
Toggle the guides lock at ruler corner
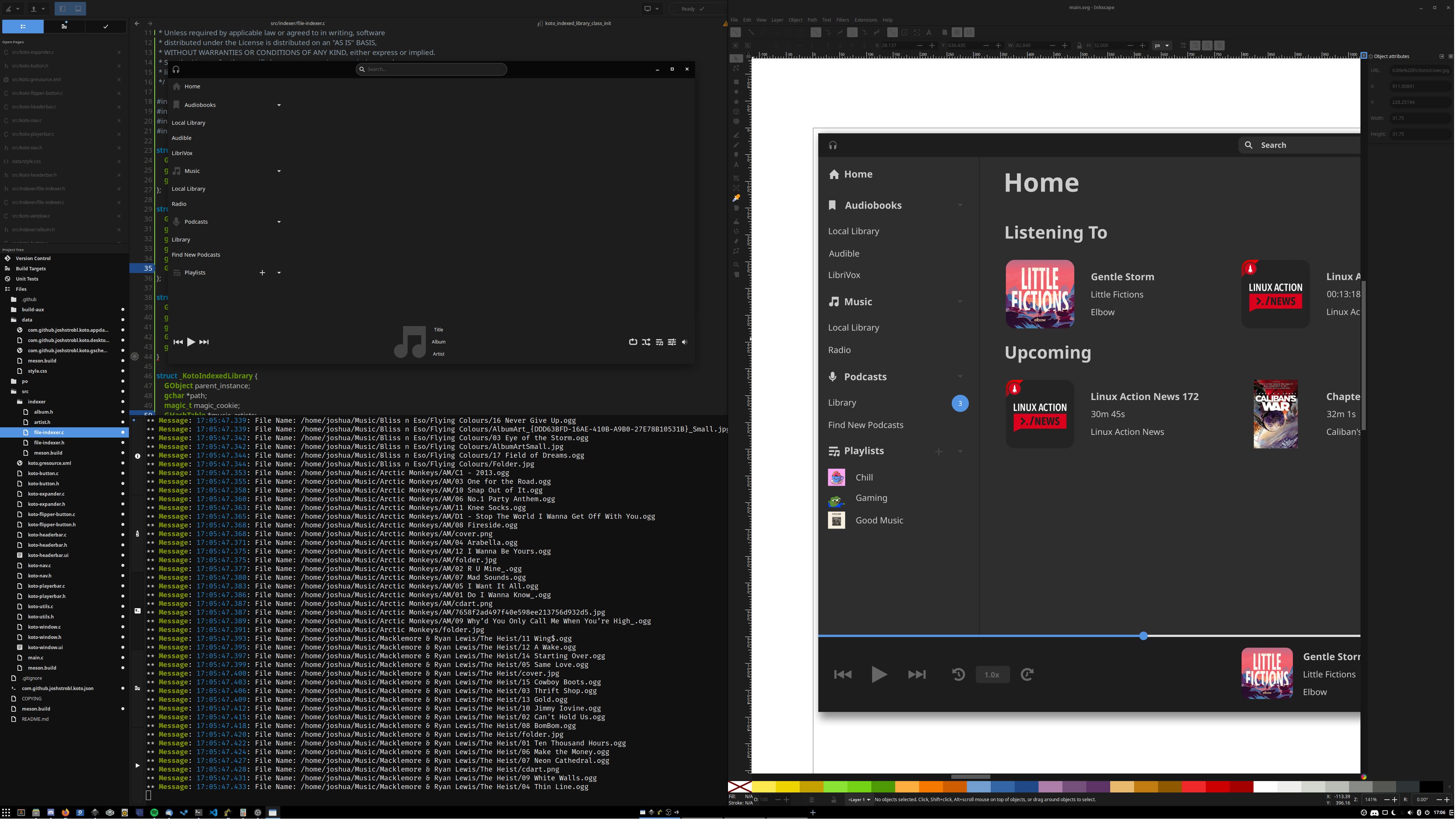[x=748, y=55]
